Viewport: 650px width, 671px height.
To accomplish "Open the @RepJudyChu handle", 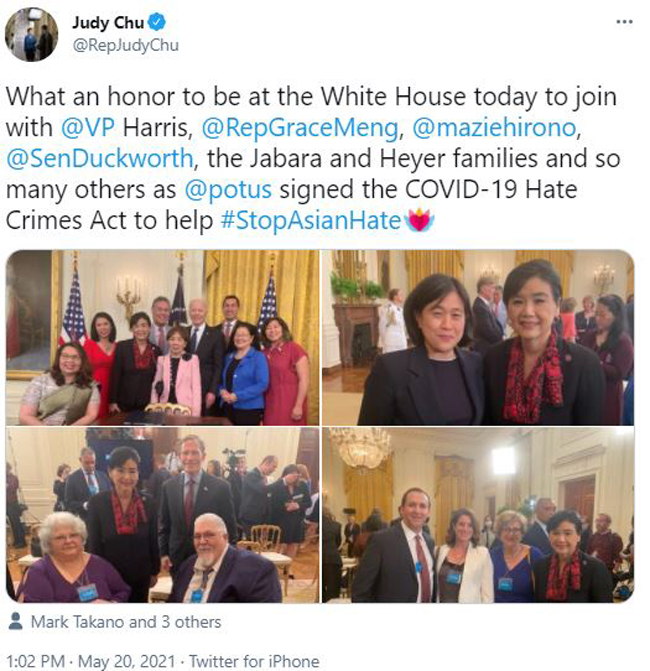I will 125,45.
